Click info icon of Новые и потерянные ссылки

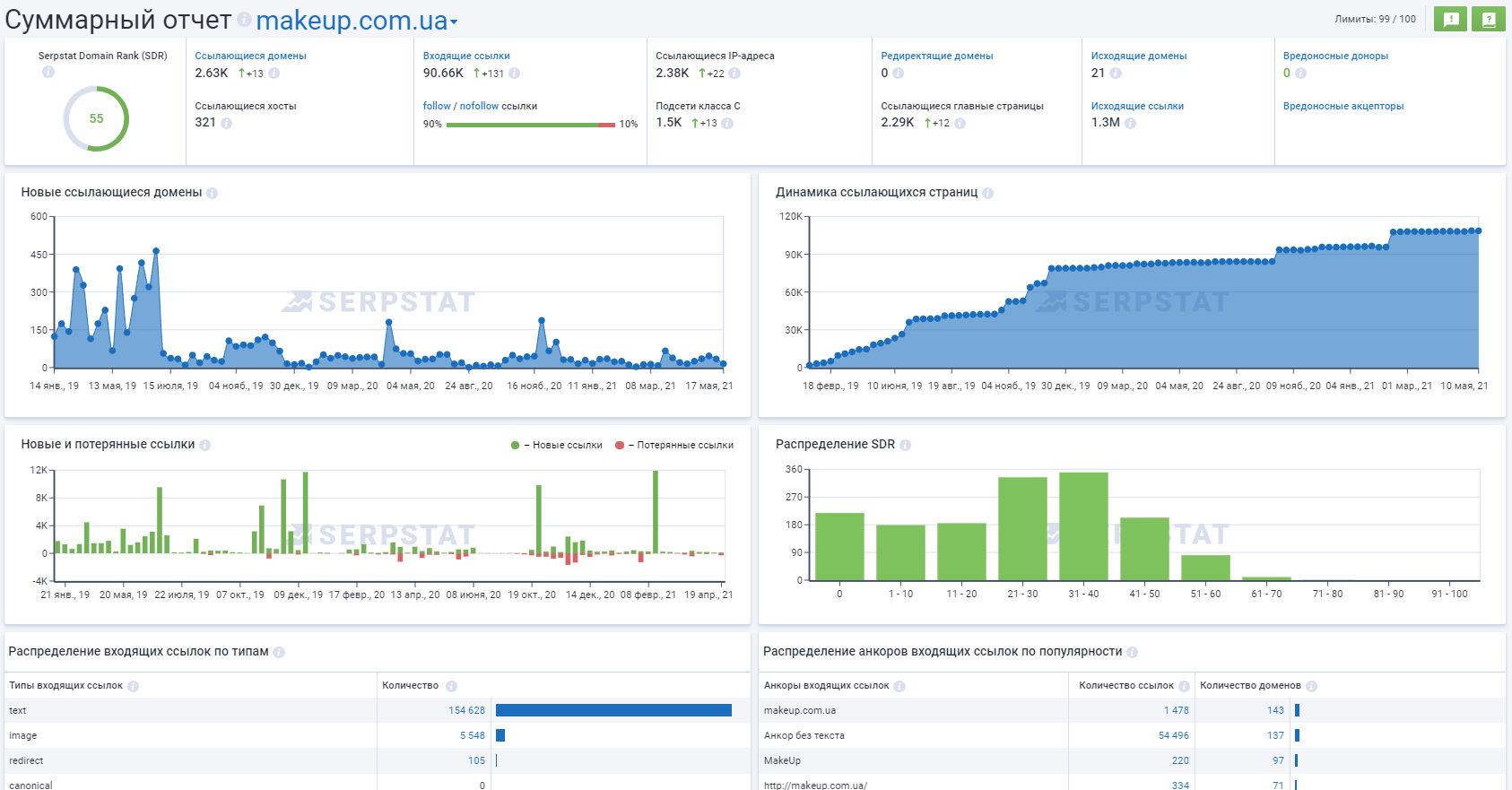coord(205,445)
